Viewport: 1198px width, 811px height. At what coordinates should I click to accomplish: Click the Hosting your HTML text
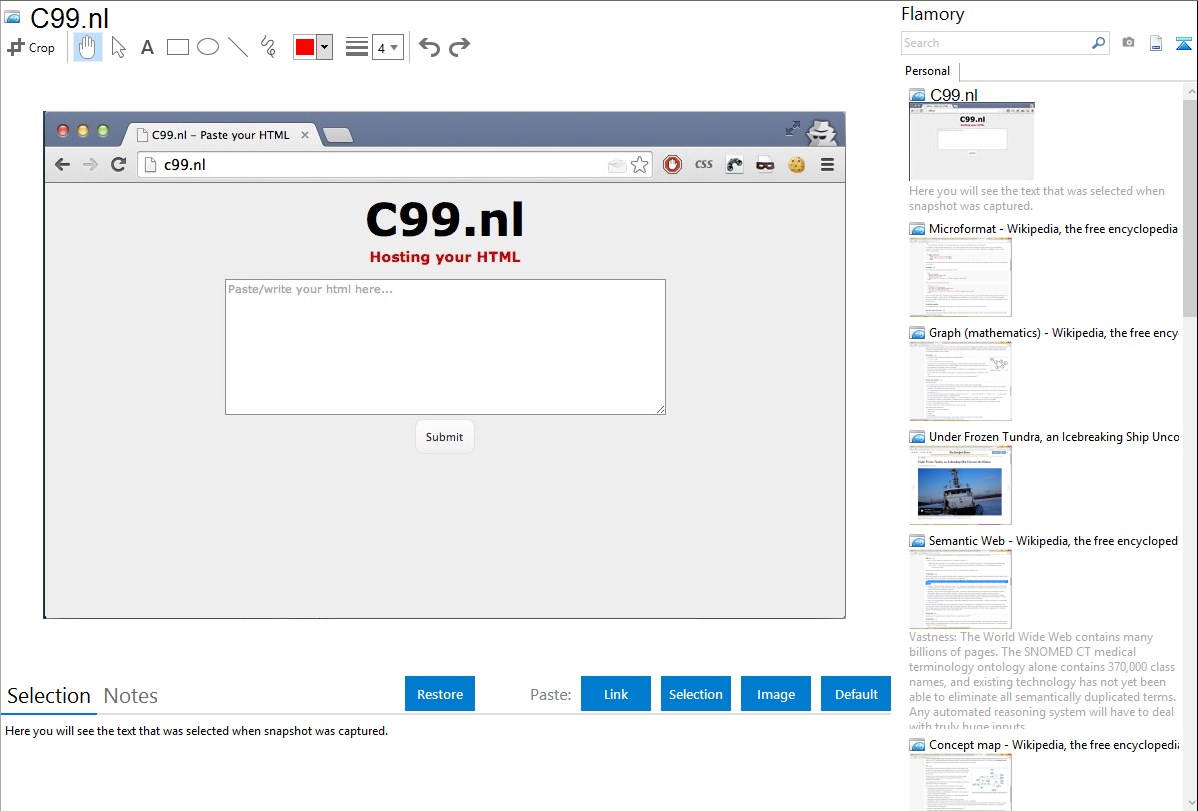click(445, 257)
